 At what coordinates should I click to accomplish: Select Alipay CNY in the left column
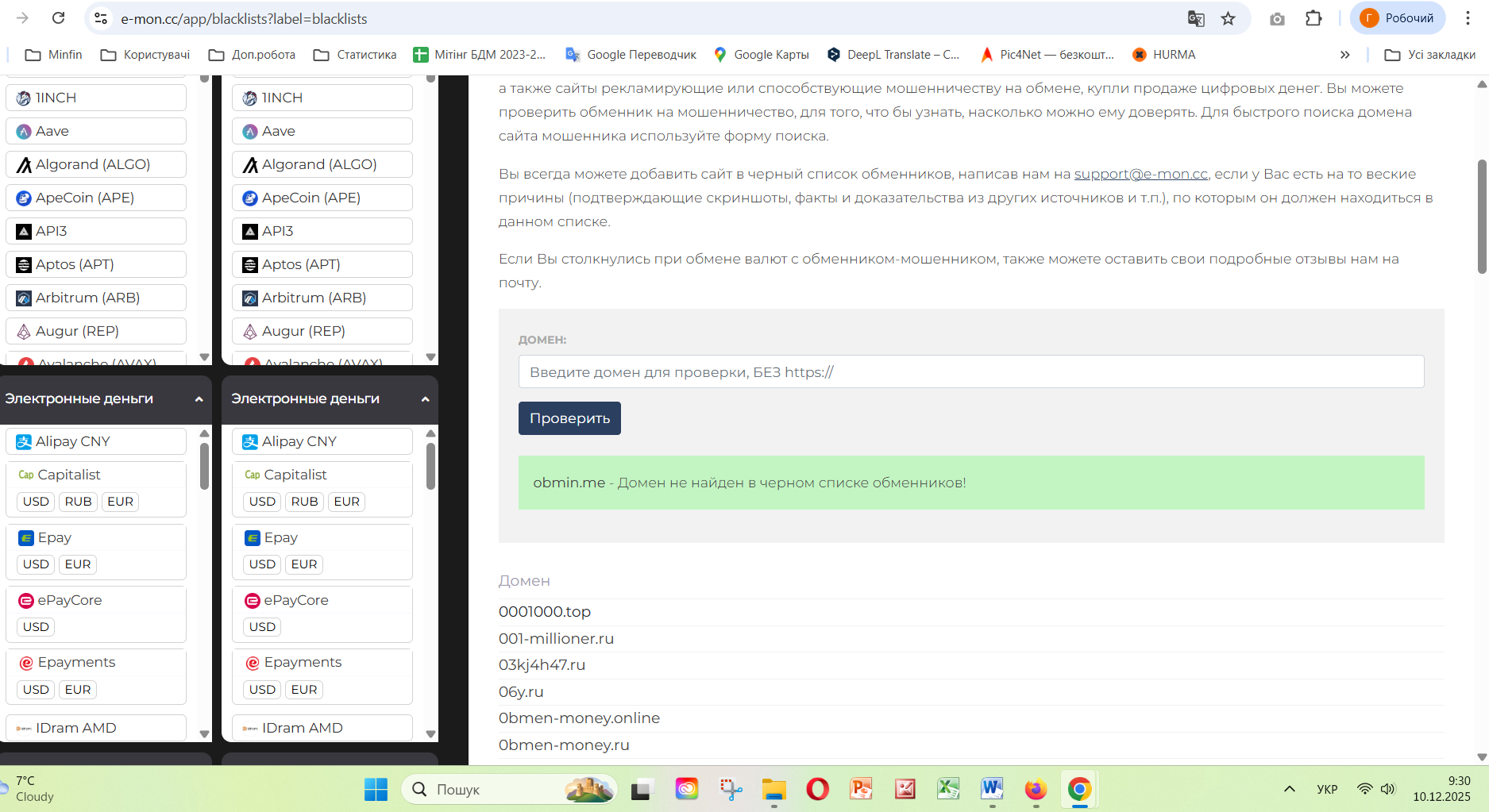[96, 441]
